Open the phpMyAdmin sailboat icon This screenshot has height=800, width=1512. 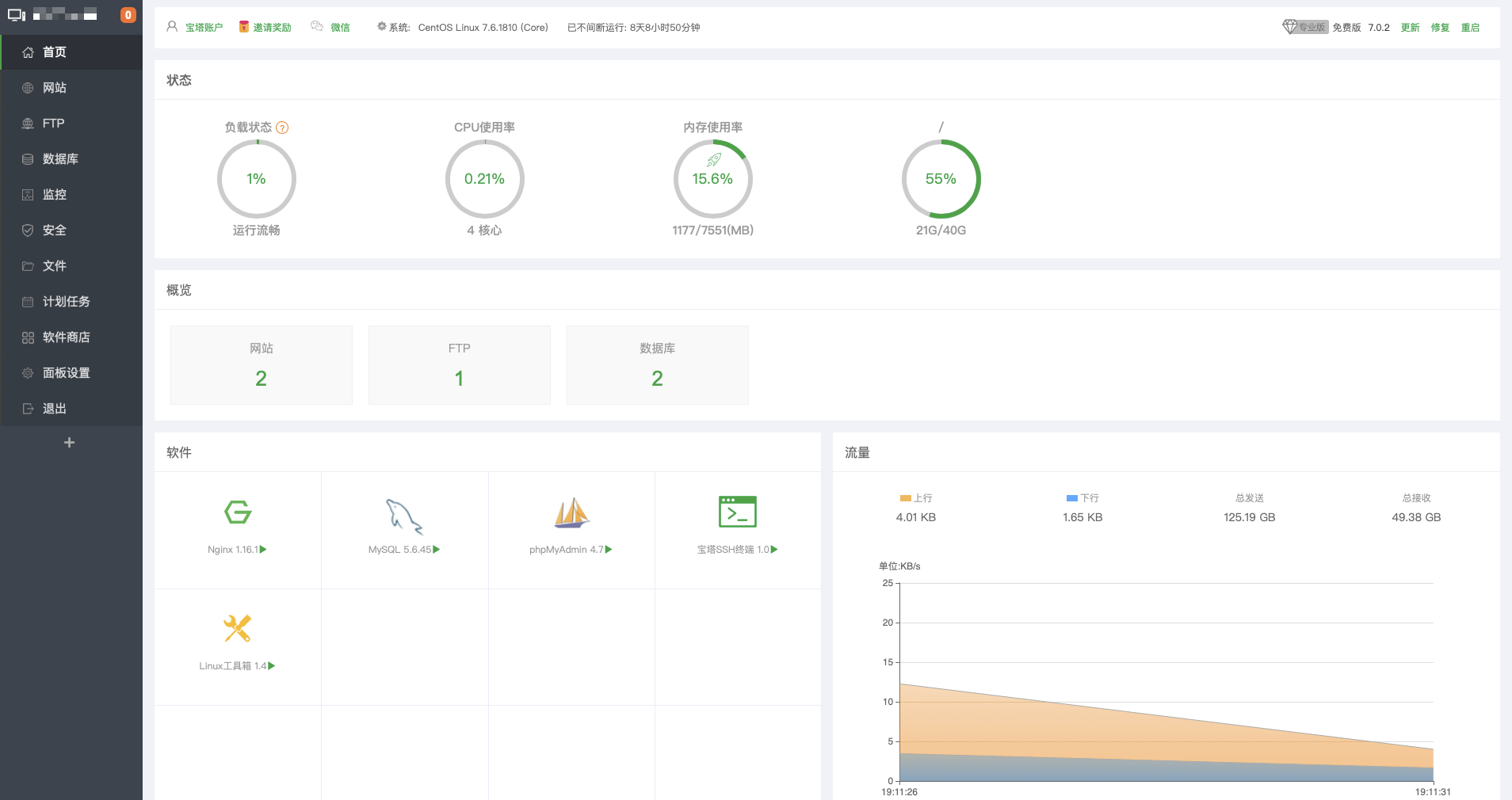click(571, 513)
